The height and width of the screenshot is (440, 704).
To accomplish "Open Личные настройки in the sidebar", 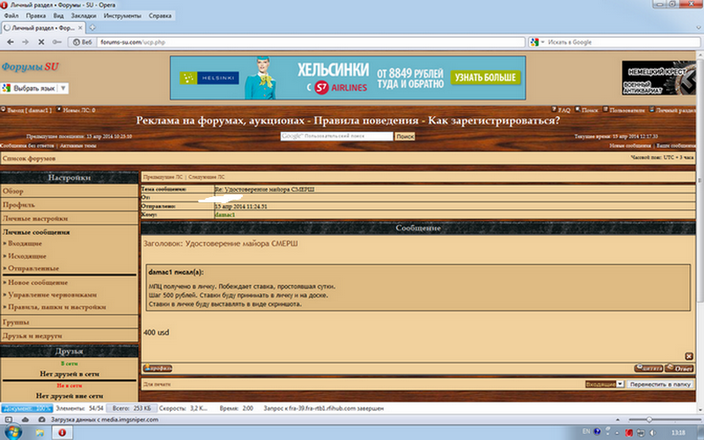I will pos(36,217).
